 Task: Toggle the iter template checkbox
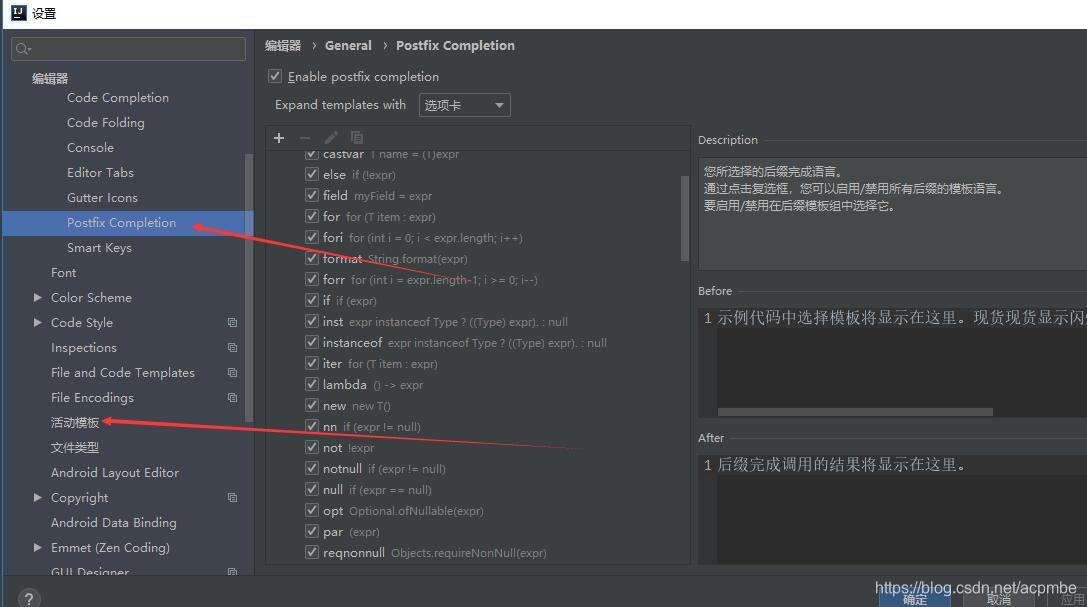(x=312, y=363)
